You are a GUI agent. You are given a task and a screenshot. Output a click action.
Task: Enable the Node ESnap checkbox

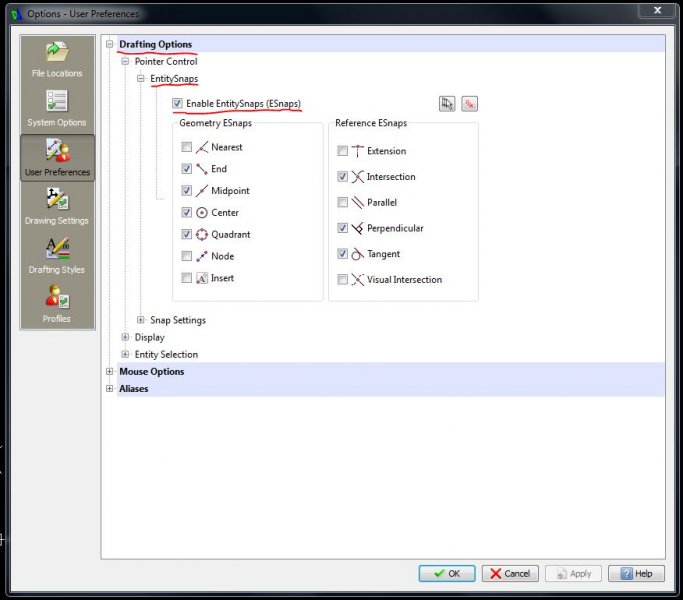(186, 256)
